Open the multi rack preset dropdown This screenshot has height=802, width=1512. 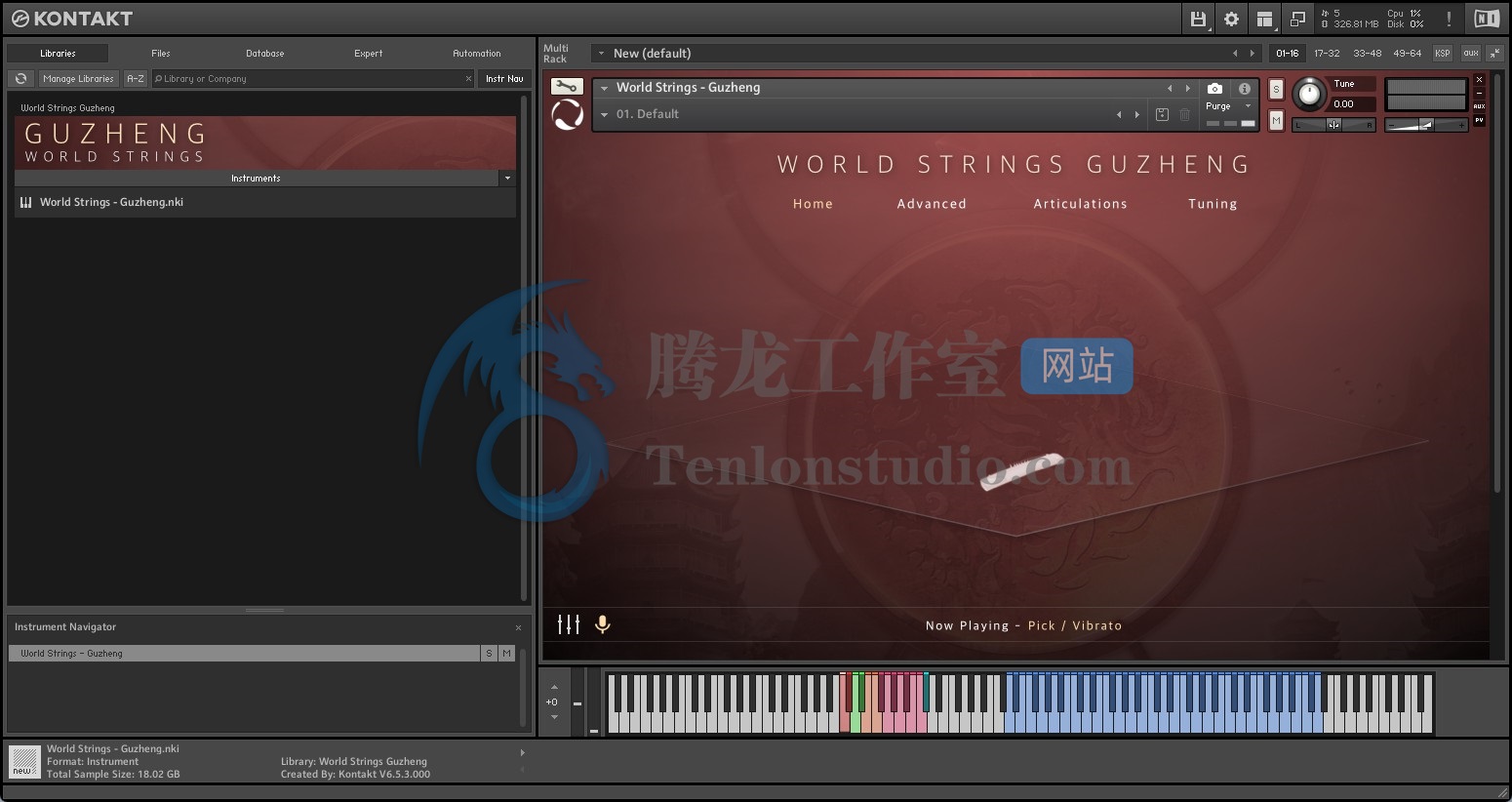coord(601,54)
